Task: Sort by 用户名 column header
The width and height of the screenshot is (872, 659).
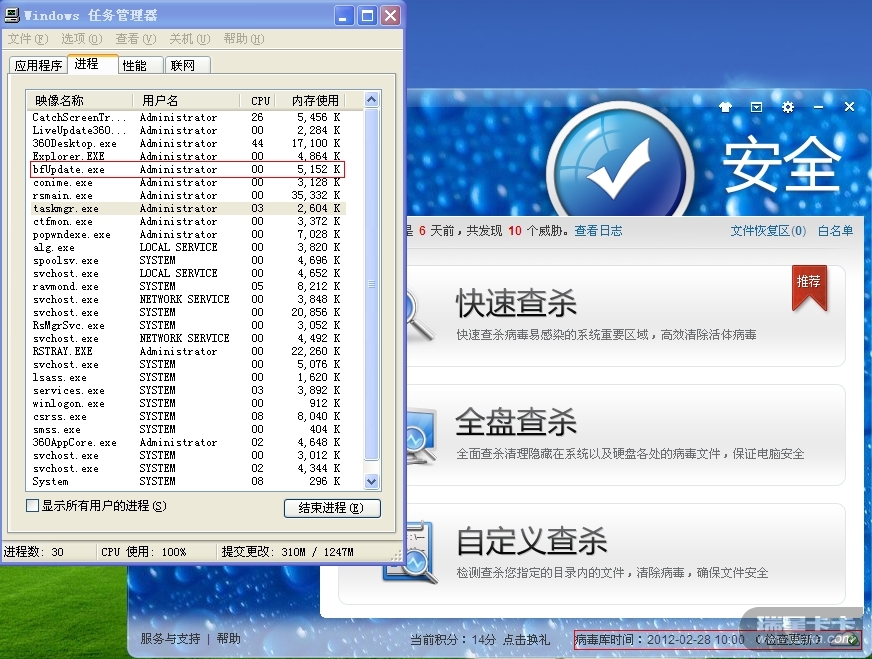Action: click(x=186, y=101)
